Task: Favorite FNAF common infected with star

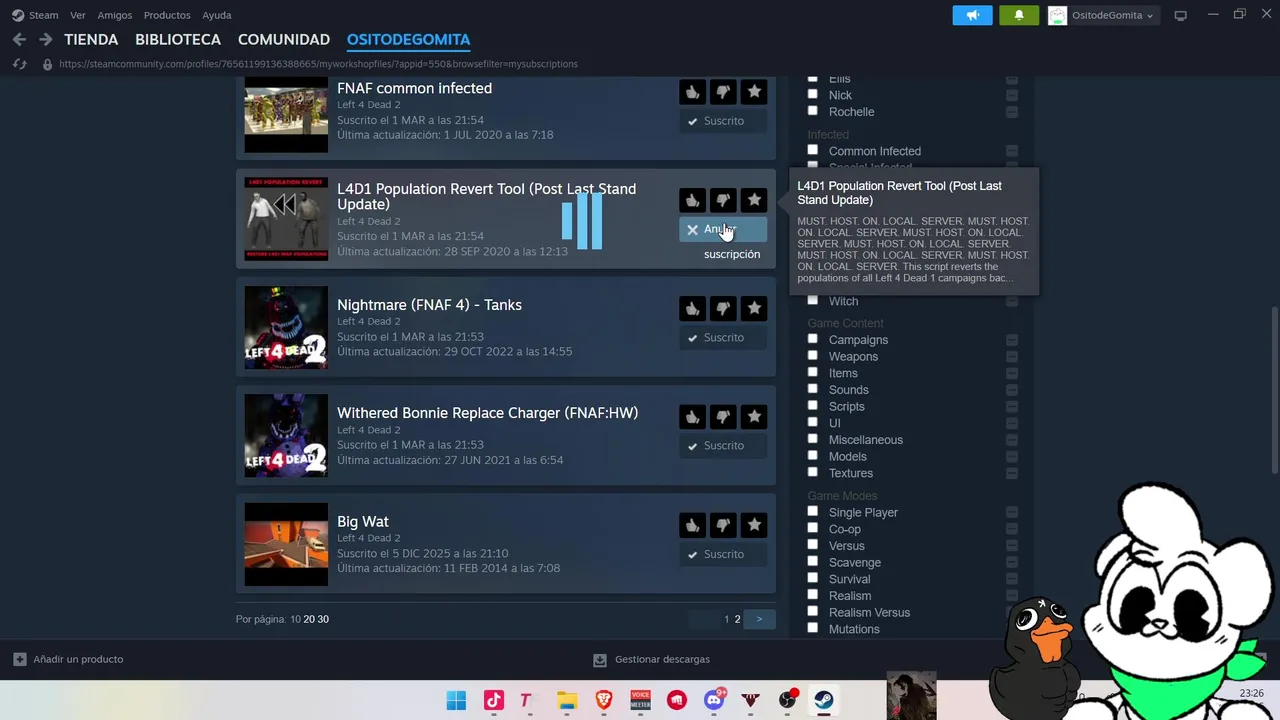Action: pos(754,92)
